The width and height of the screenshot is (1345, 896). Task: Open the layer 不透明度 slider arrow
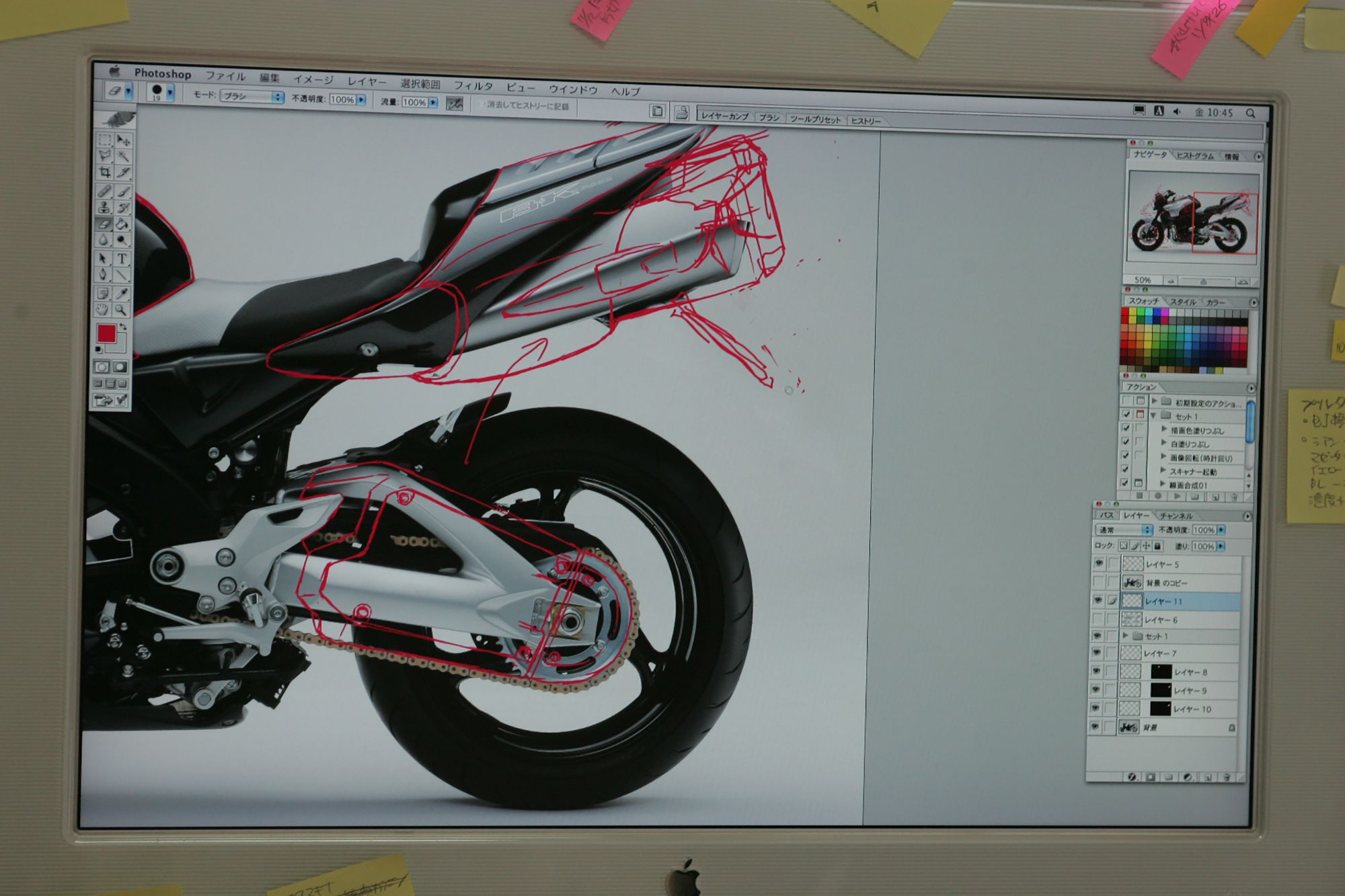click(x=1221, y=530)
